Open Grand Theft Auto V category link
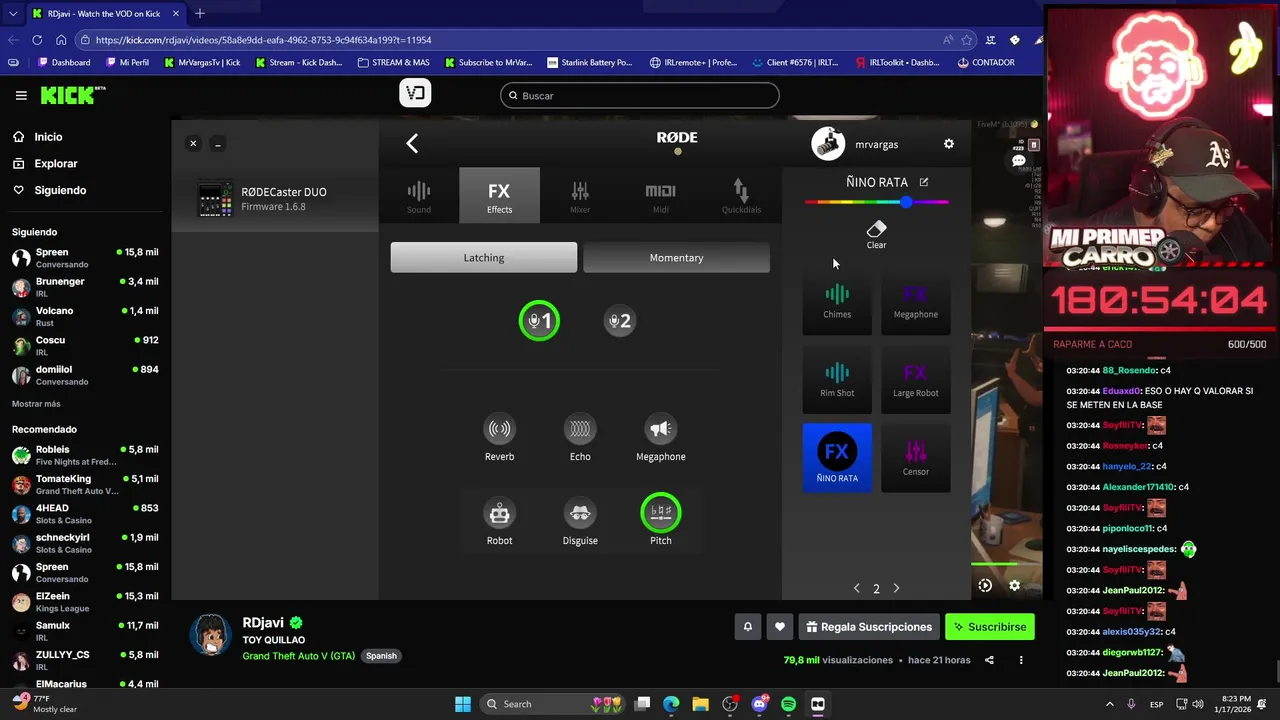 (x=298, y=656)
